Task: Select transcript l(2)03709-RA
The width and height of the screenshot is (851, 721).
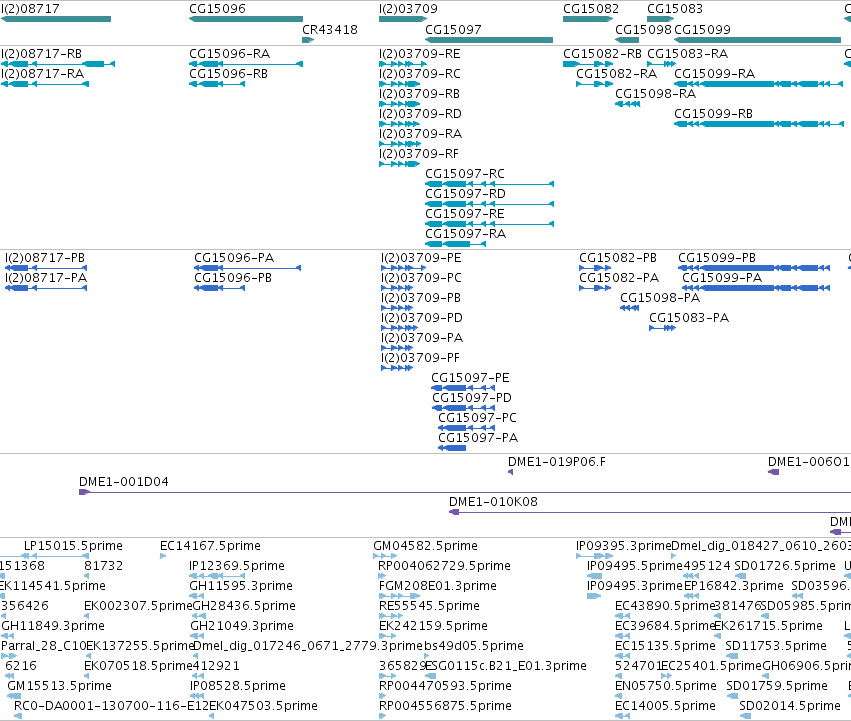Action: coord(399,144)
